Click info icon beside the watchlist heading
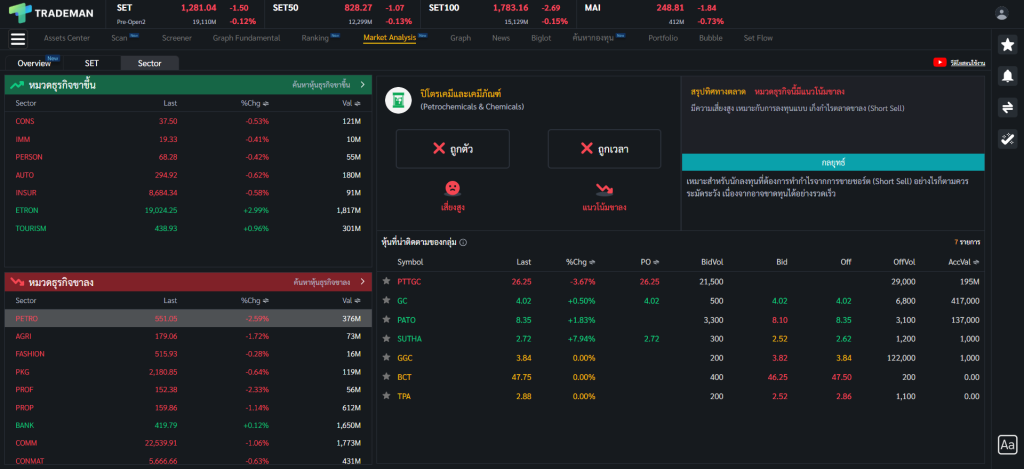Image resolution: width=1024 pixels, height=469 pixels. (463, 242)
